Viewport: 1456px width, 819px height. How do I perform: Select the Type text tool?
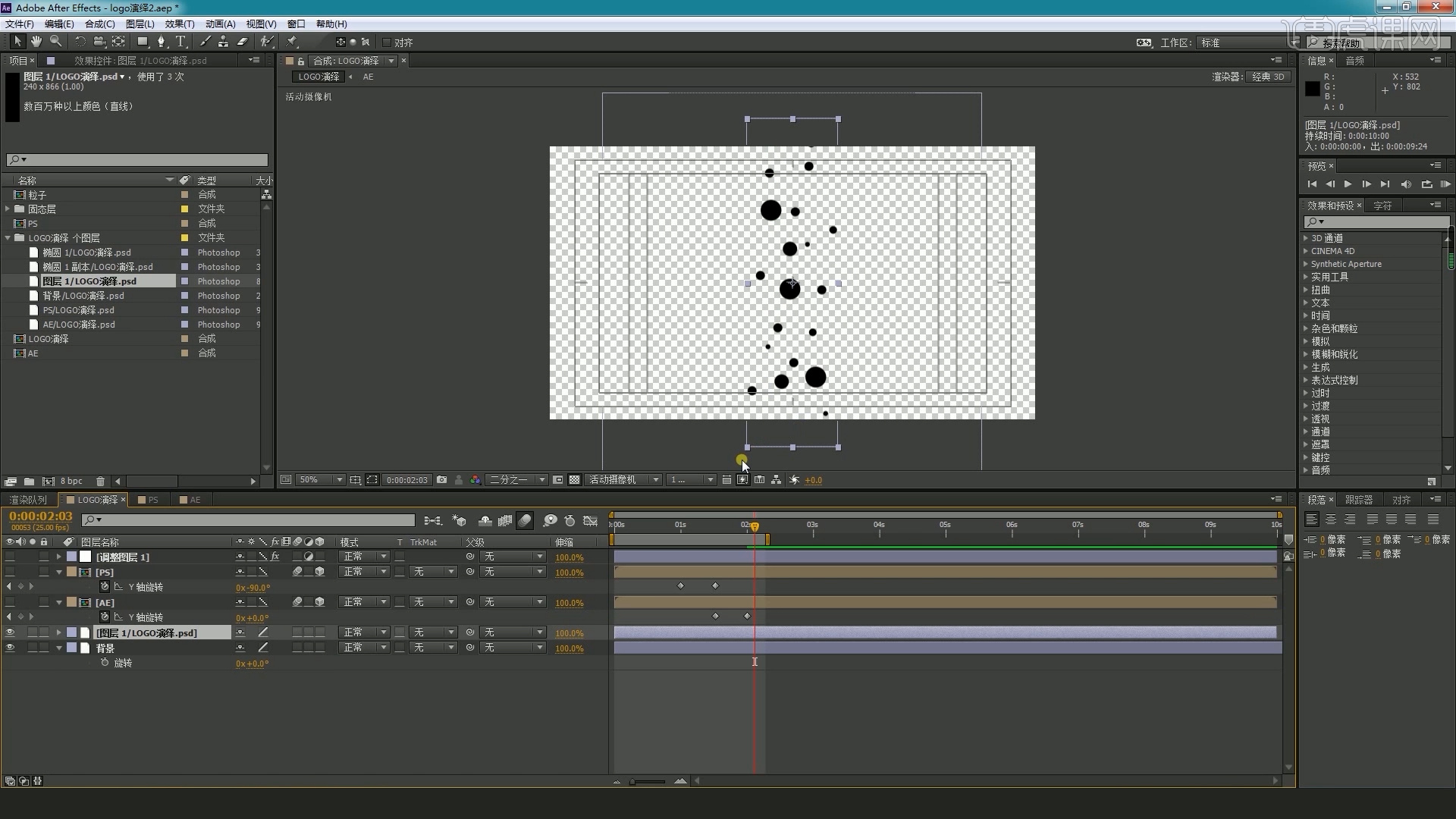pos(180,42)
